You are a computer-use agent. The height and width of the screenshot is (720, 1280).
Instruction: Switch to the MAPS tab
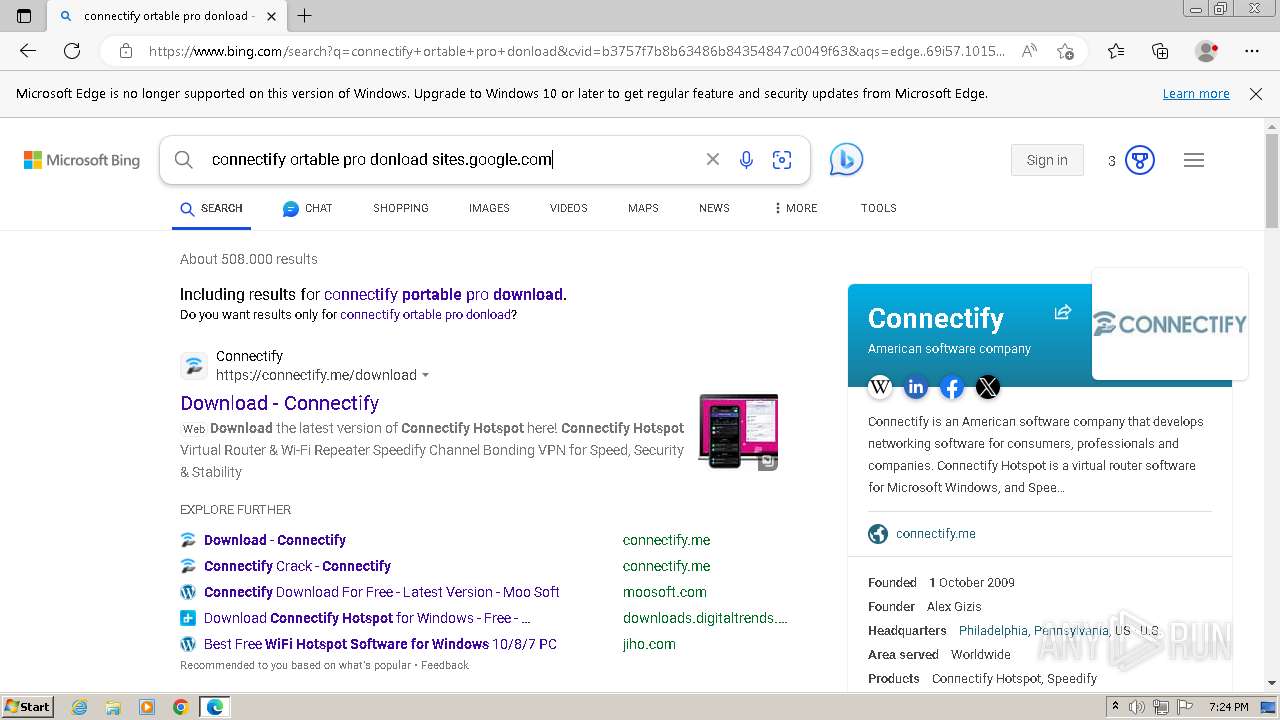coord(643,208)
